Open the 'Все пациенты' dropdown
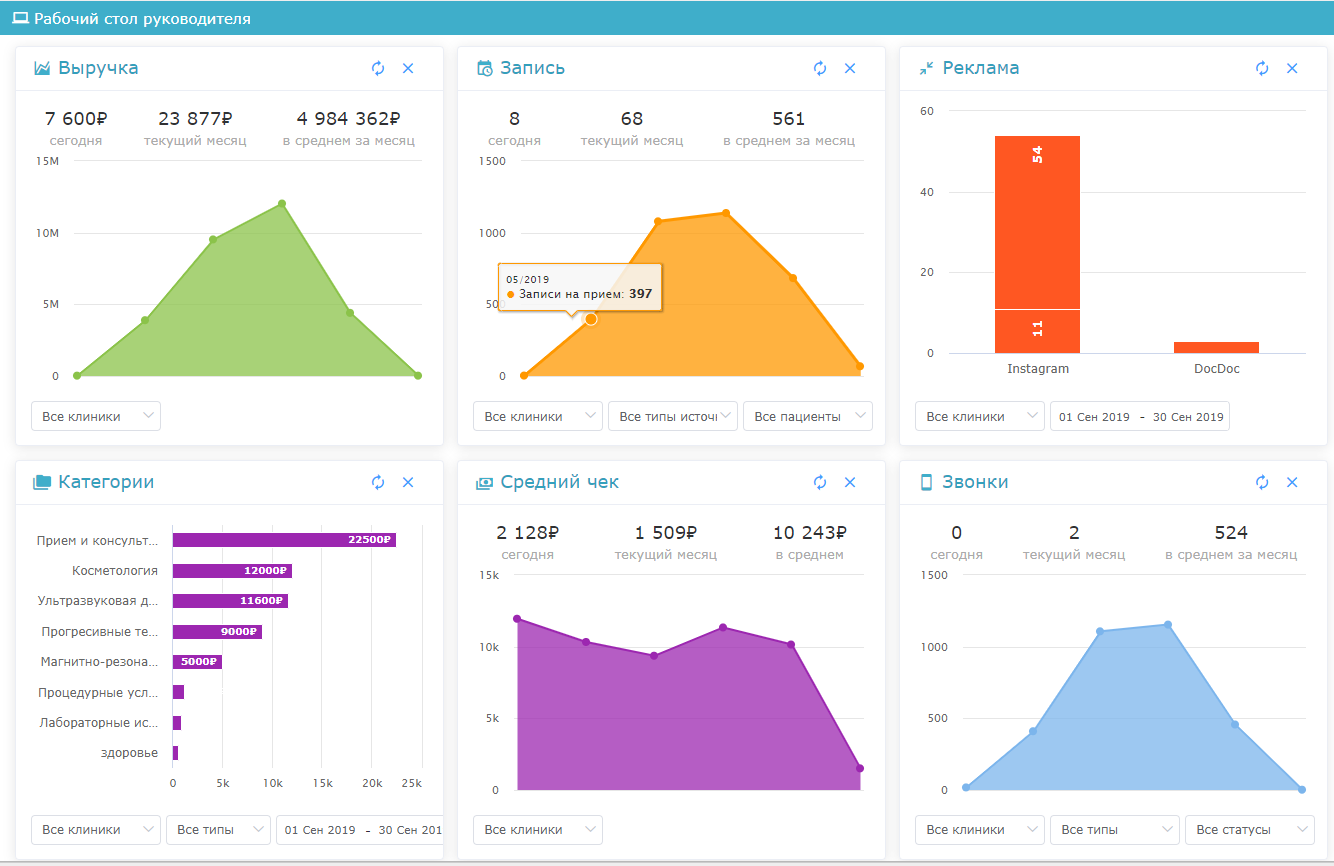This screenshot has height=866, width=1334. pos(807,416)
